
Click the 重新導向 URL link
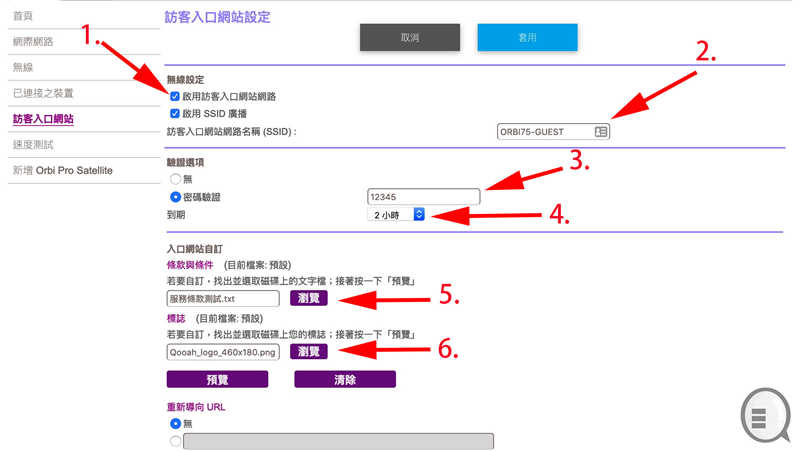click(x=196, y=407)
